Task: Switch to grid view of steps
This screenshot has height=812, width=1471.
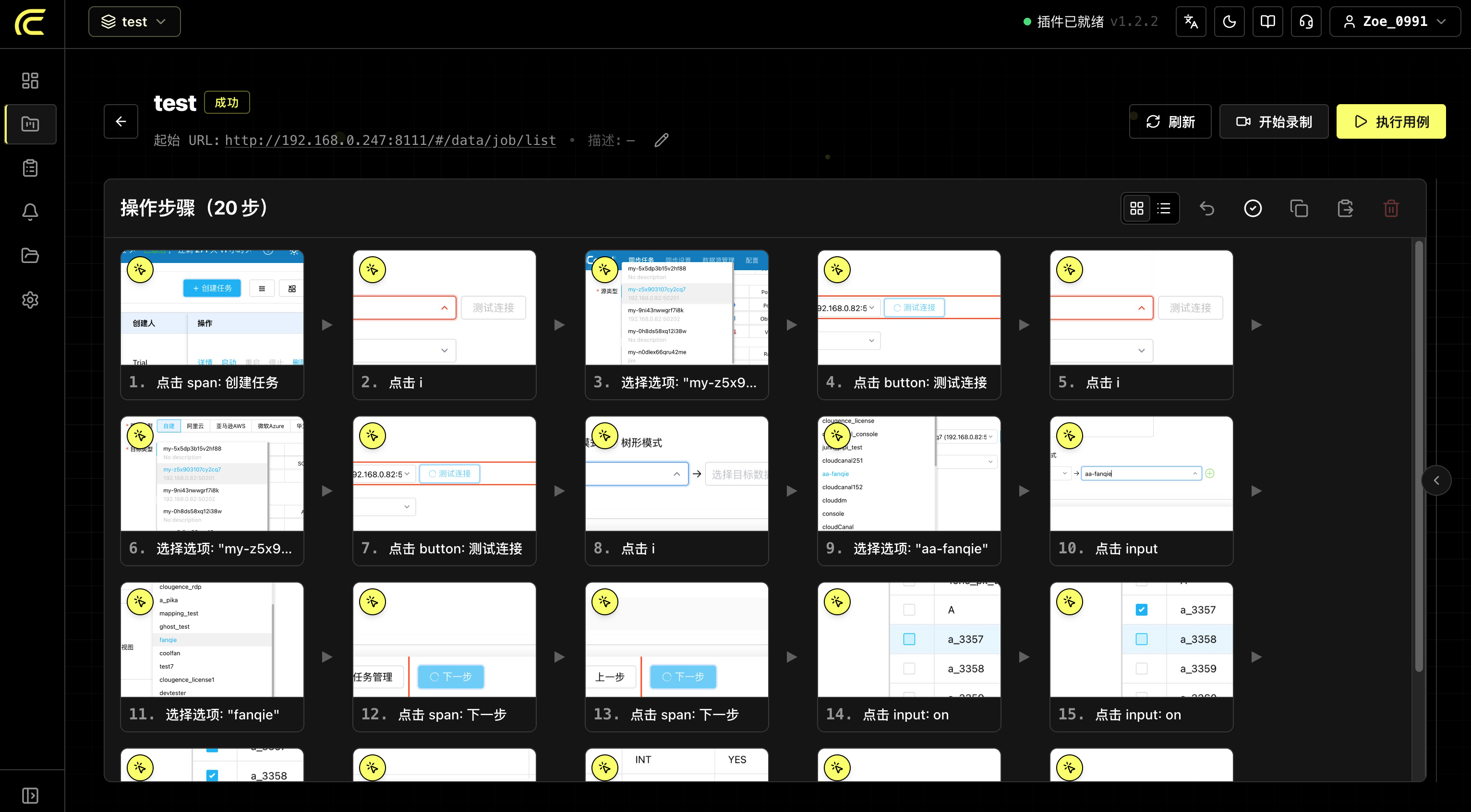Action: 1136,208
